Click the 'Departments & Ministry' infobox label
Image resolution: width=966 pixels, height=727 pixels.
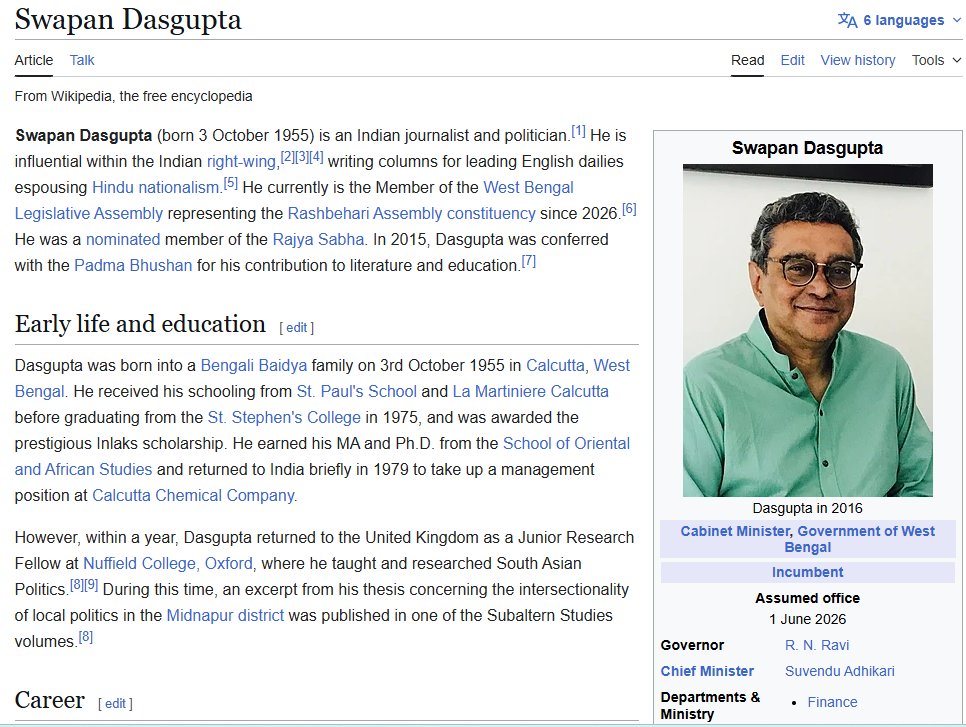click(710, 705)
